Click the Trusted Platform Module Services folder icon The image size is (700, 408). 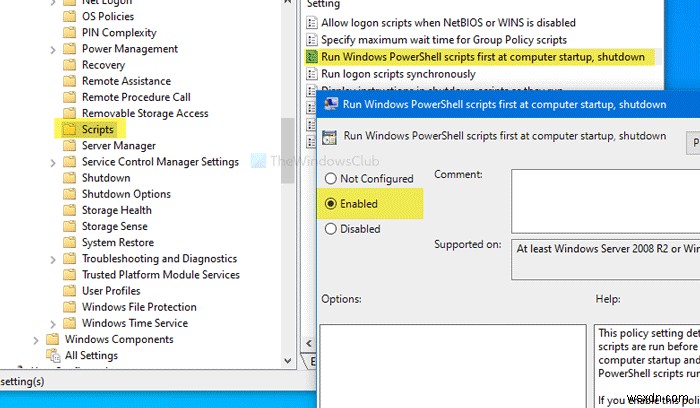[69, 274]
